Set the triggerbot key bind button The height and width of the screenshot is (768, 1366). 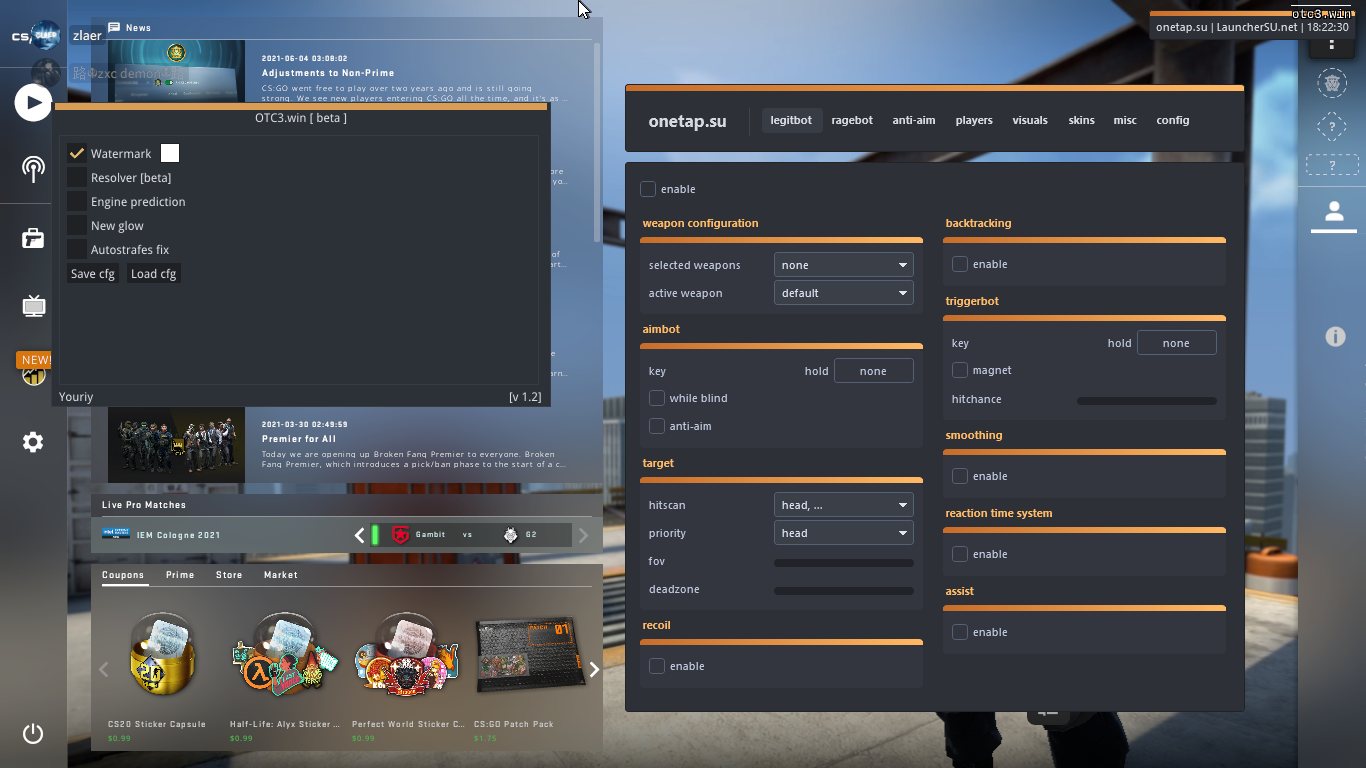[x=1177, y=343]
